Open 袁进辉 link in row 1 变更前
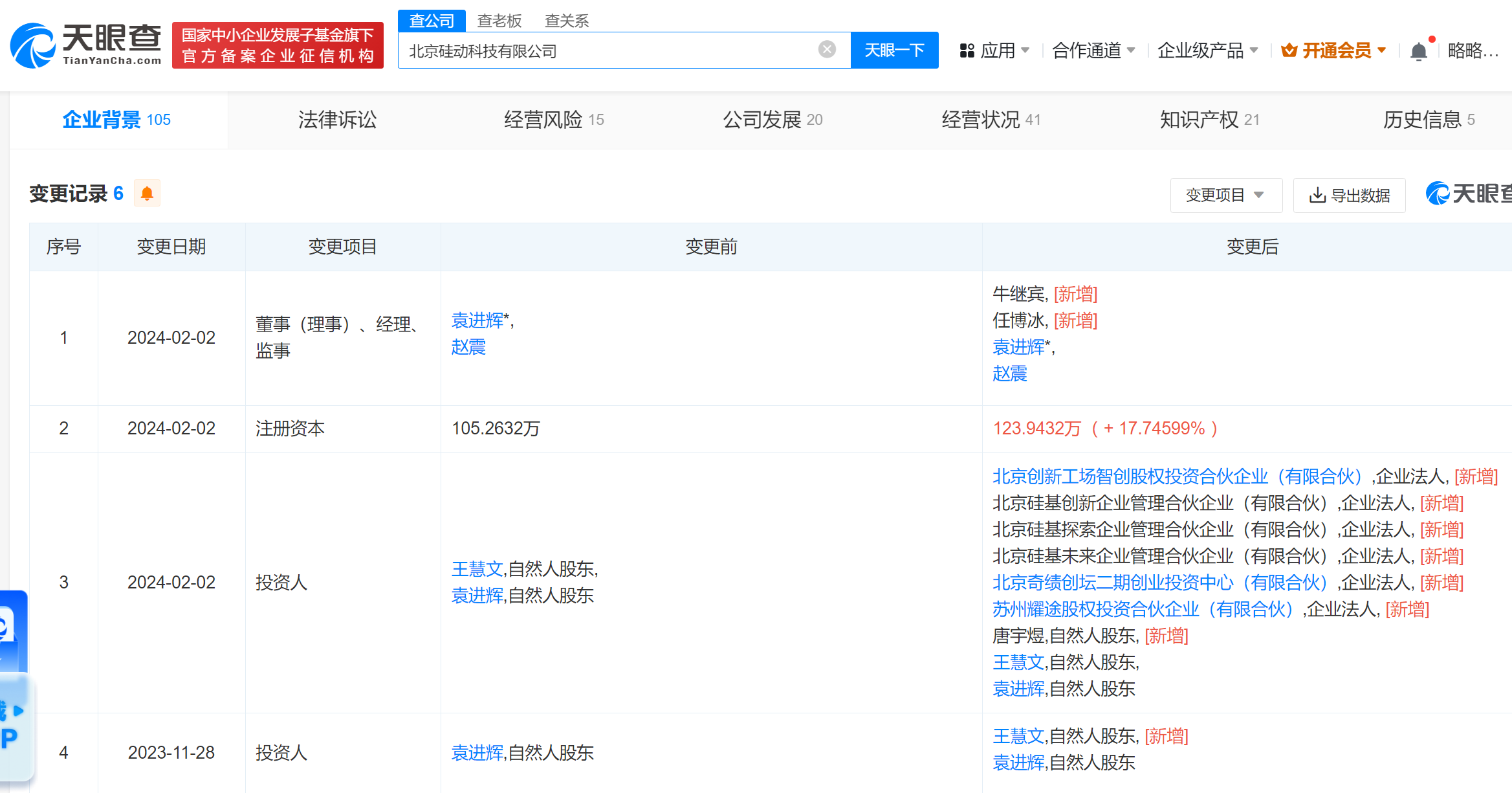This screenshot has width=1512, height=793. click(x=477, y=320)
